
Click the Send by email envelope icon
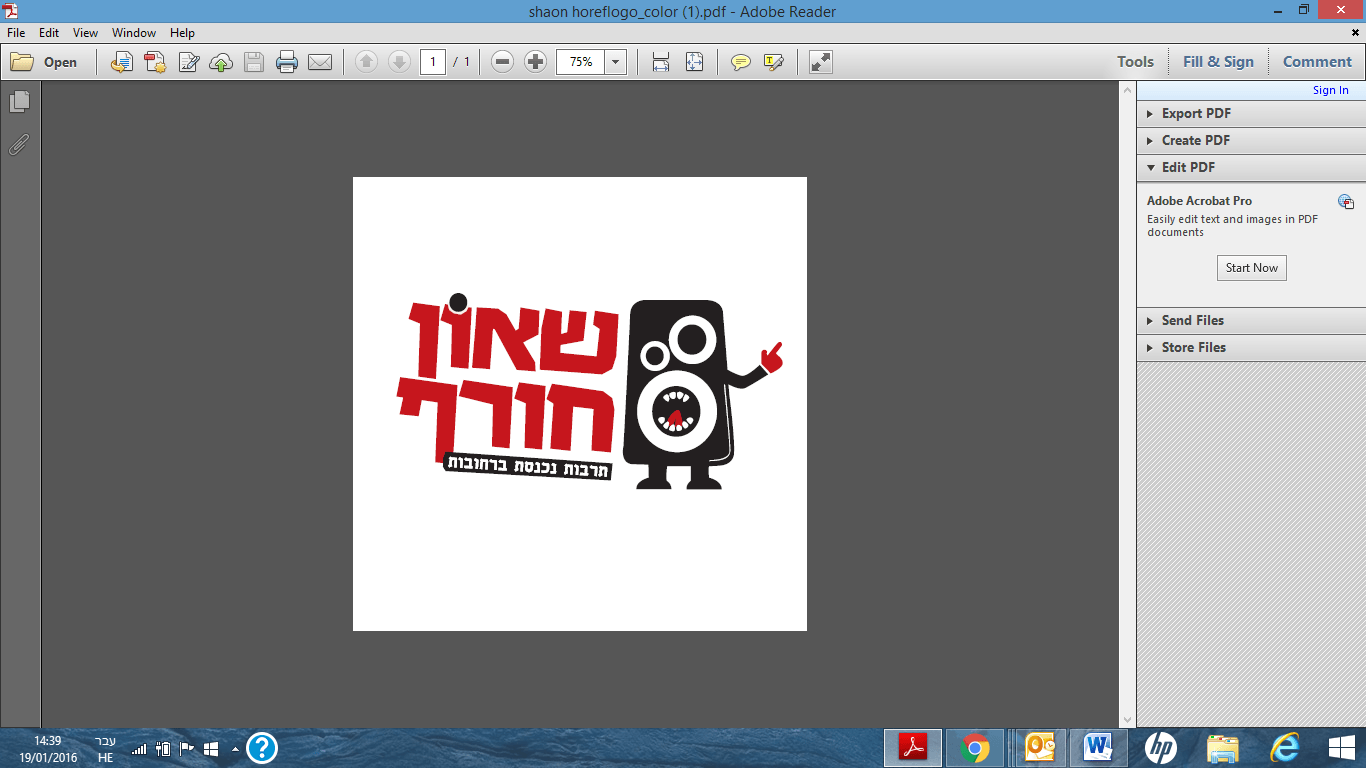pos(320,62)
